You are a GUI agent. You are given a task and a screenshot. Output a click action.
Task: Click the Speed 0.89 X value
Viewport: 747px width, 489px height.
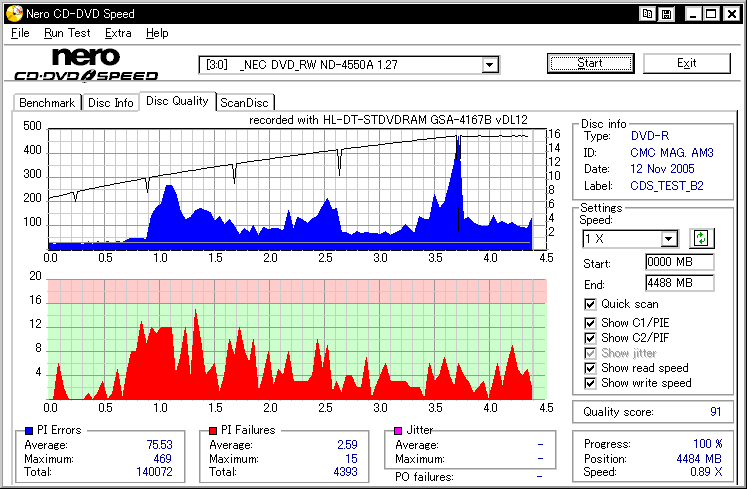pos(706,472)
